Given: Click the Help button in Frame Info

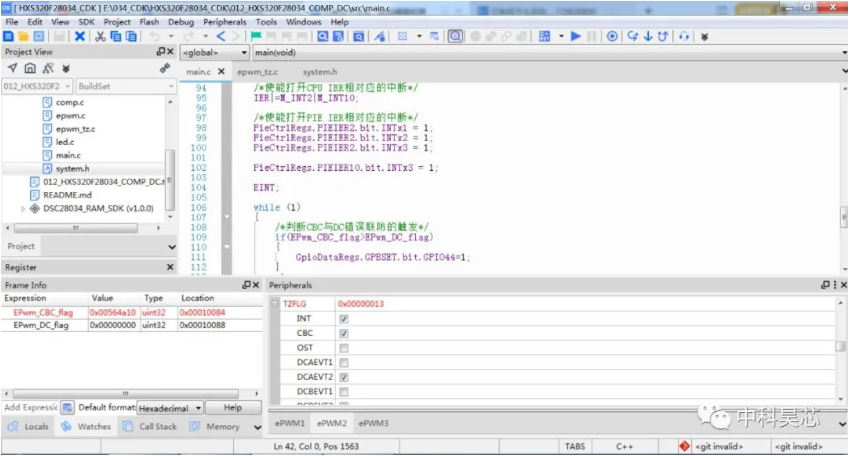Looking at the screenshot, I should tap(233, 408).
